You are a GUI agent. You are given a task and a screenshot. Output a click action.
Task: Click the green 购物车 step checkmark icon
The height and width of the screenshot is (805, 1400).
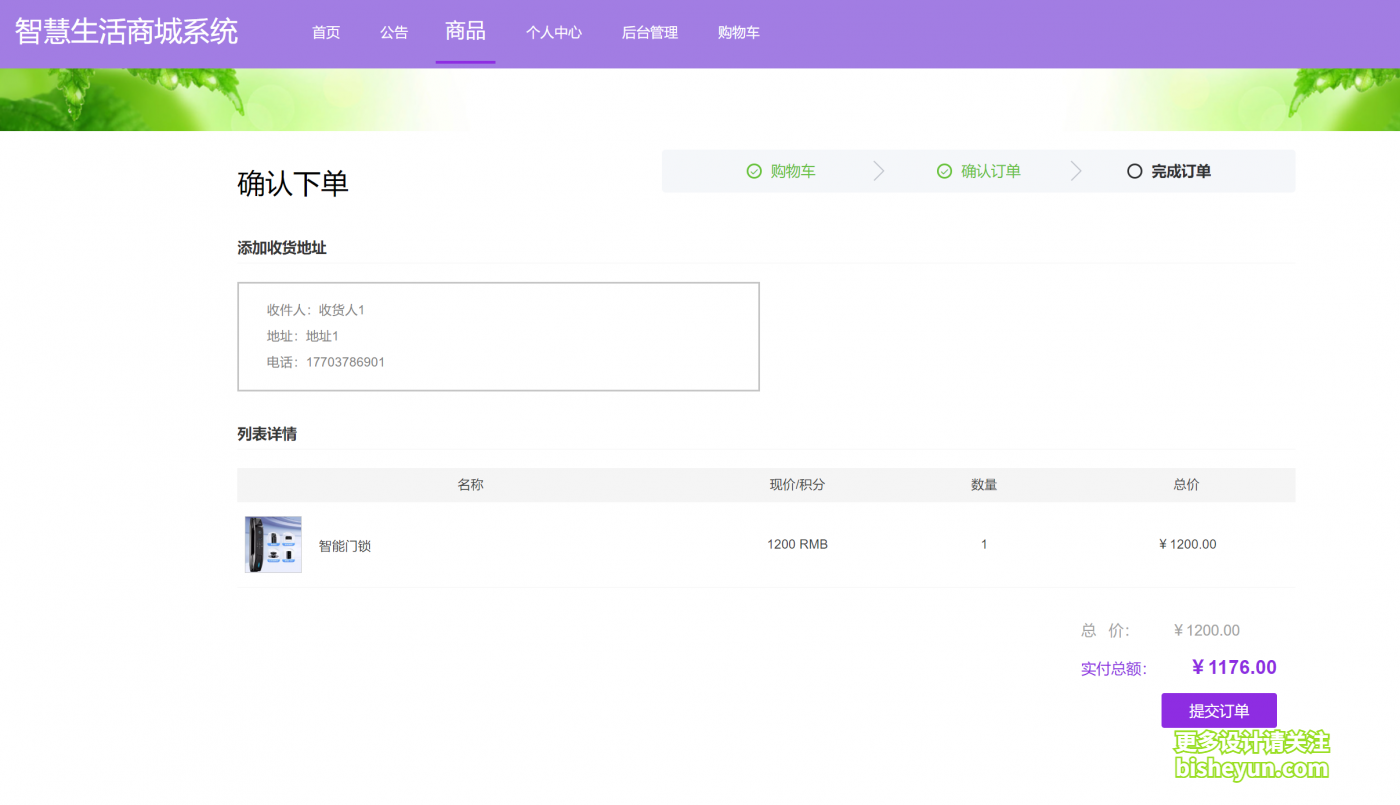(754, 170)
